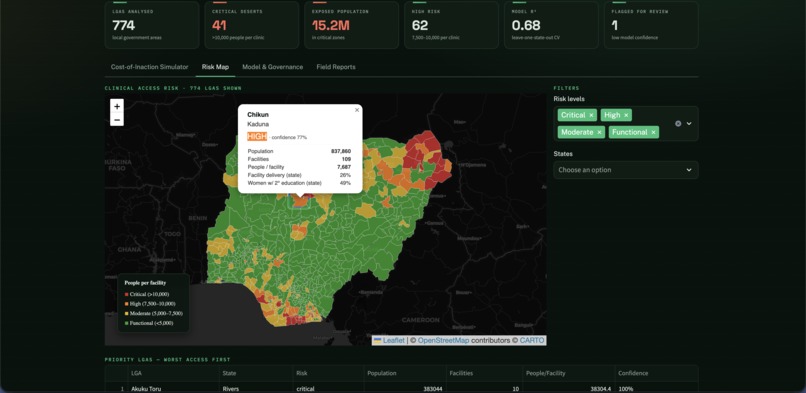The height and width of the screenshot is (393, 806).
Task: Click the people per facility value 7,687
Action: pos(344,167)
